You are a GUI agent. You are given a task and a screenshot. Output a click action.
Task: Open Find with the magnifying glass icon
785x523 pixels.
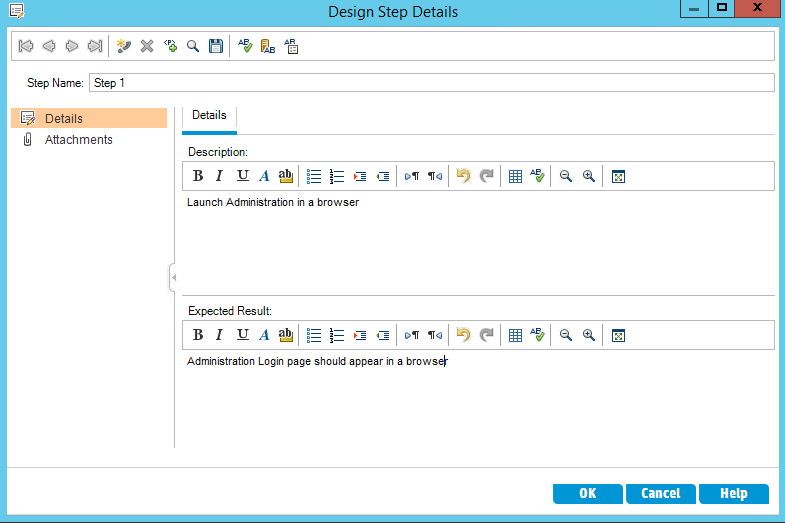(193, 46)
